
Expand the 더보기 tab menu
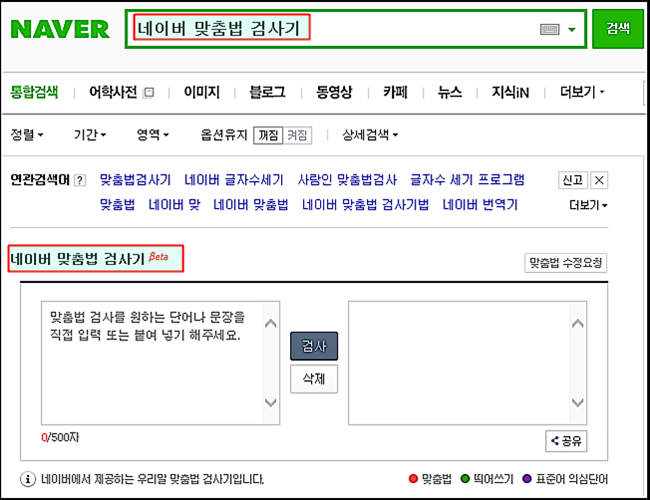[x=582, y=92]
